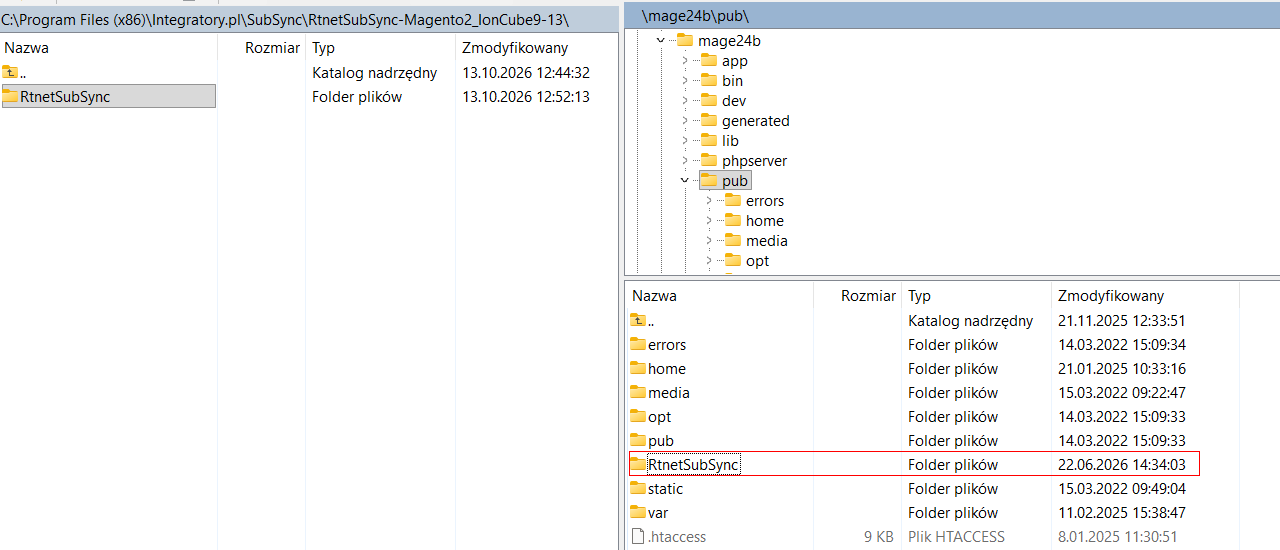1280x550 pixels.
Task: Expand the lib tree node
Action: click(685, 140)
